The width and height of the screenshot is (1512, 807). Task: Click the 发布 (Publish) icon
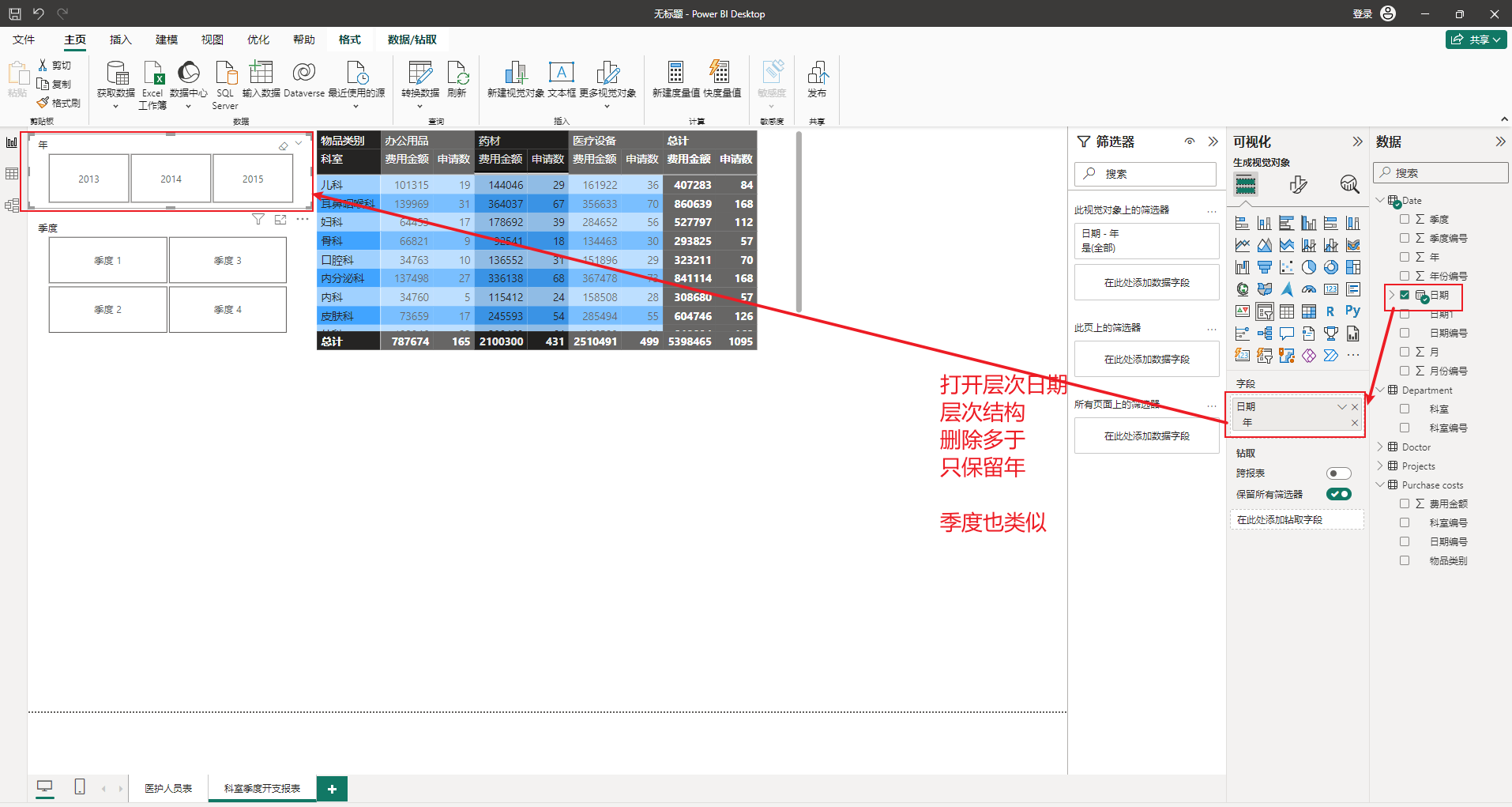(817, 79)
